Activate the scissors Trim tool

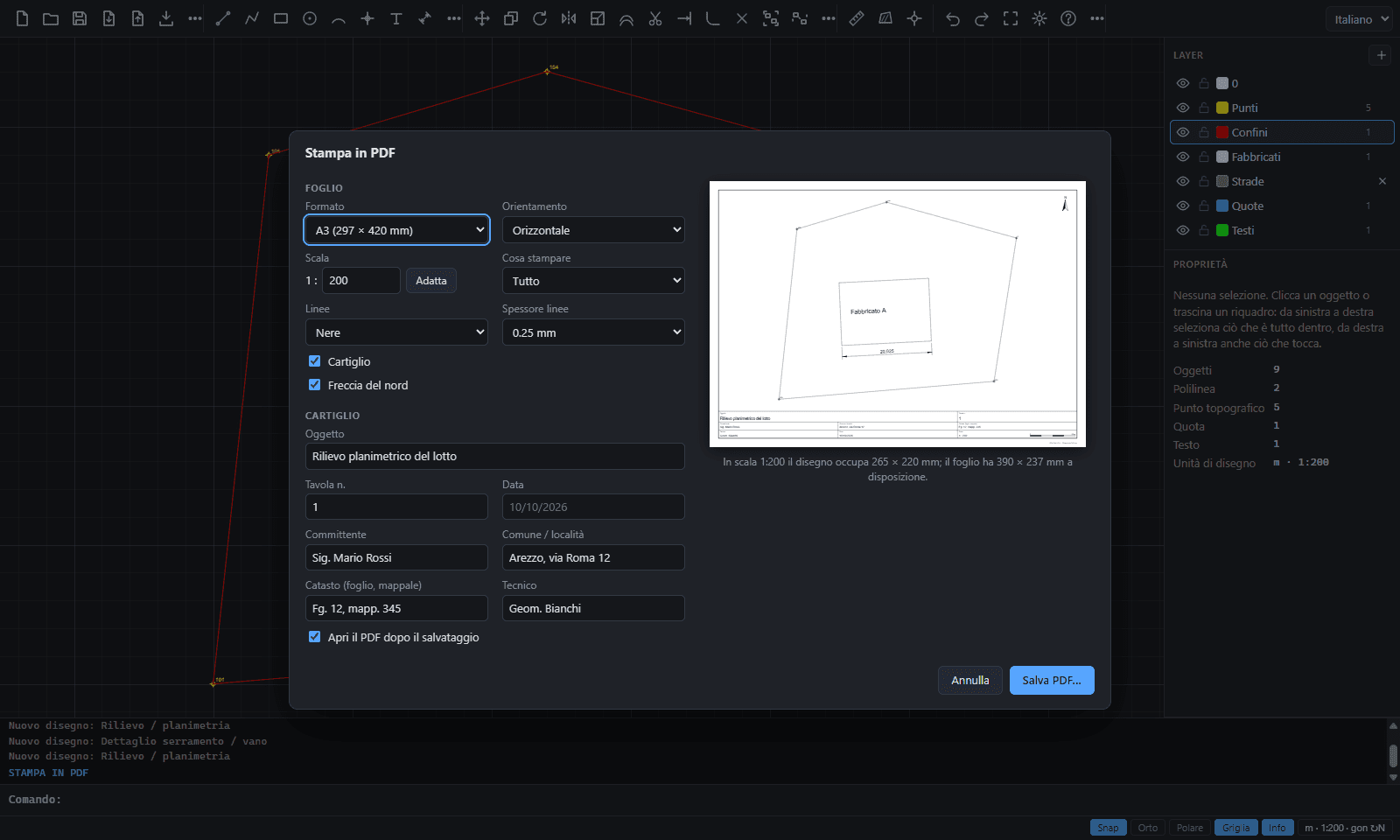655,18
